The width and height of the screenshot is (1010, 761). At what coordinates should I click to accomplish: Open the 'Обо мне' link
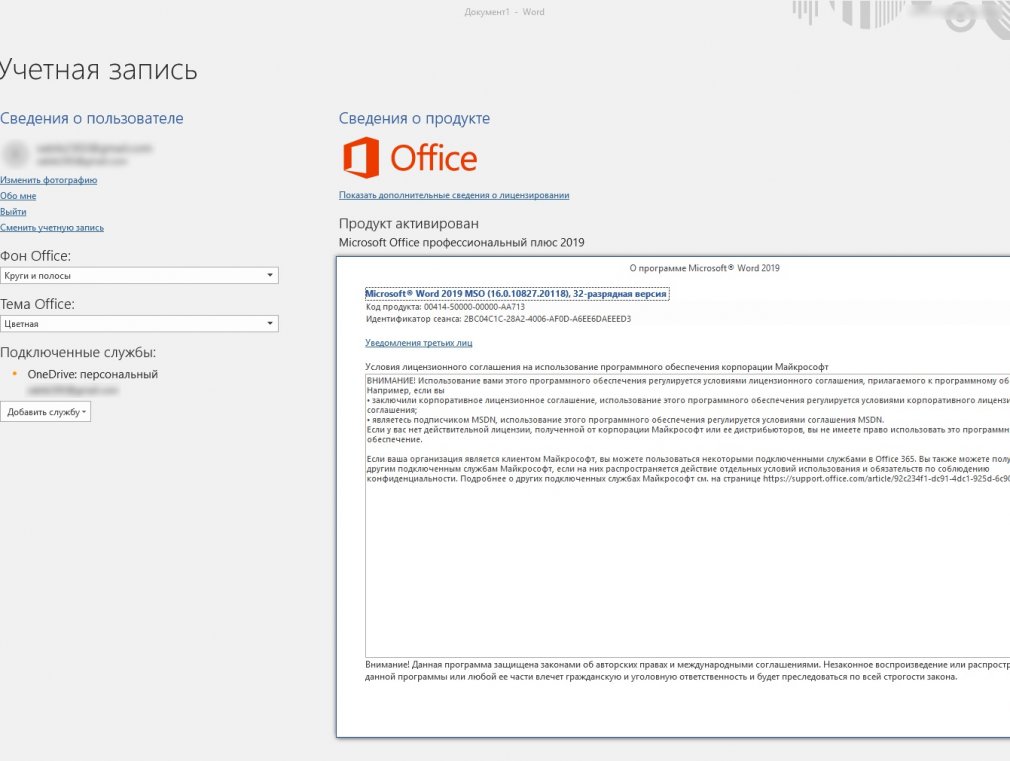click(18, 196)
